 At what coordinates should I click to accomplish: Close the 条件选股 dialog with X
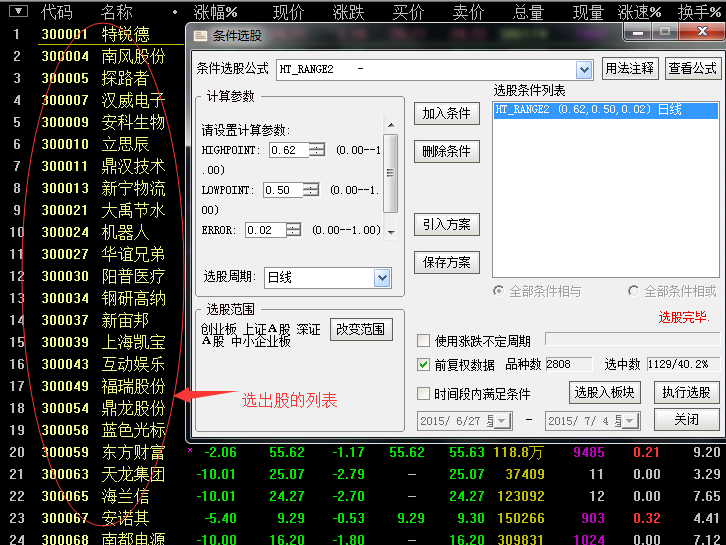(x=702, y=32)
